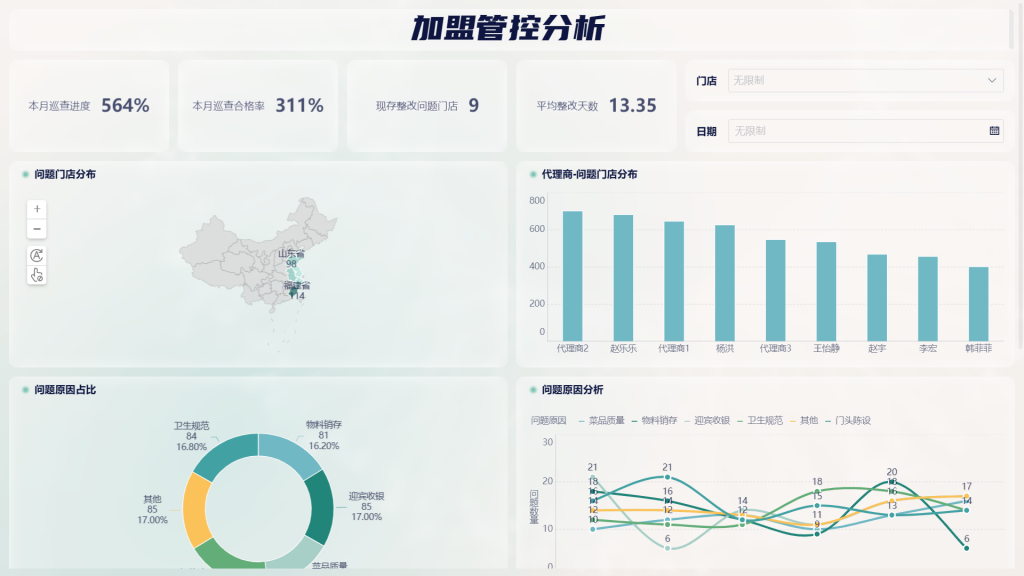Click the dot beside 问题原因占比 title

click(x=24, y=390)
